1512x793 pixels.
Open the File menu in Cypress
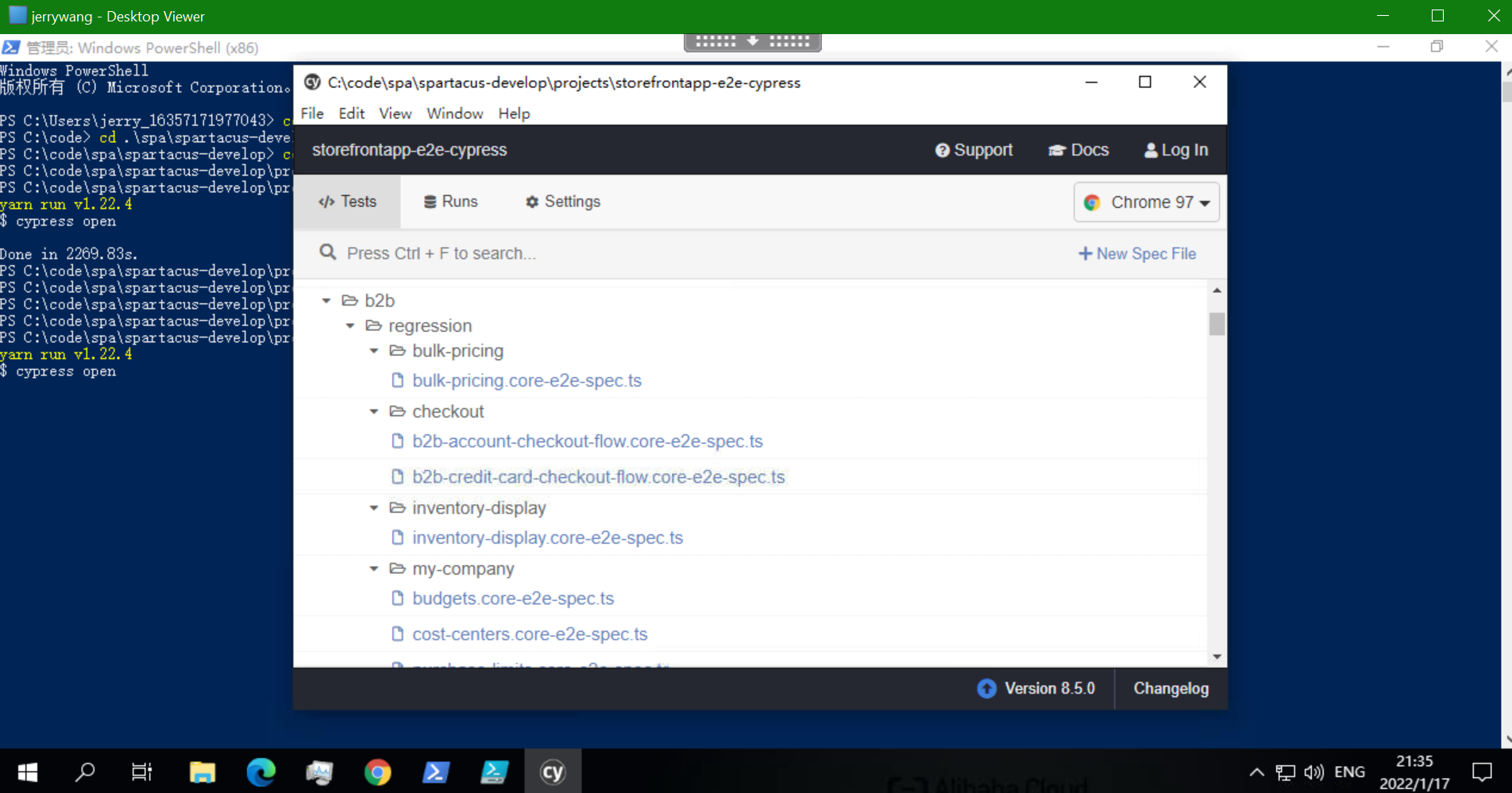[312, 114]
